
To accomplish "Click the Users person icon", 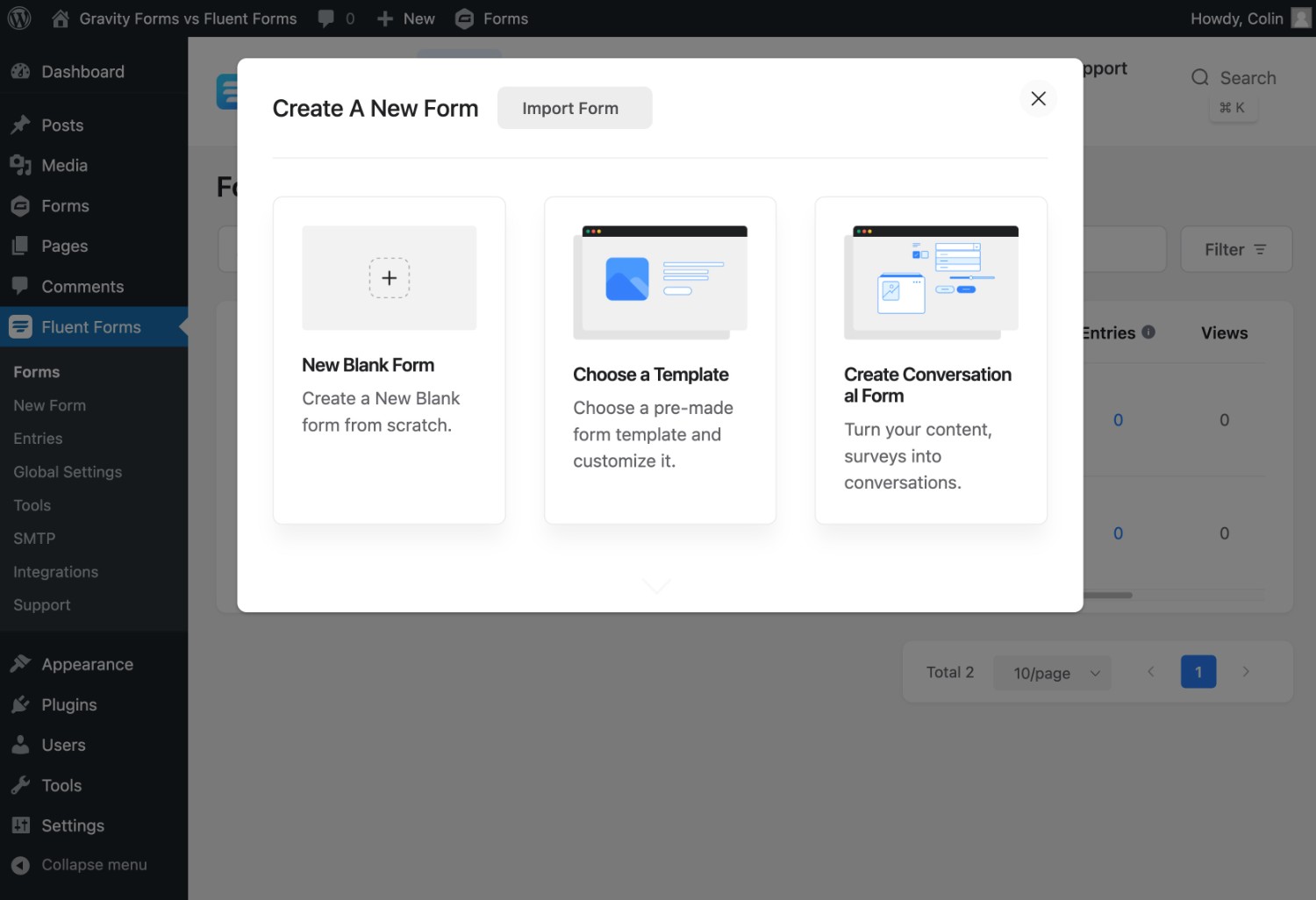I will point(21,746).
